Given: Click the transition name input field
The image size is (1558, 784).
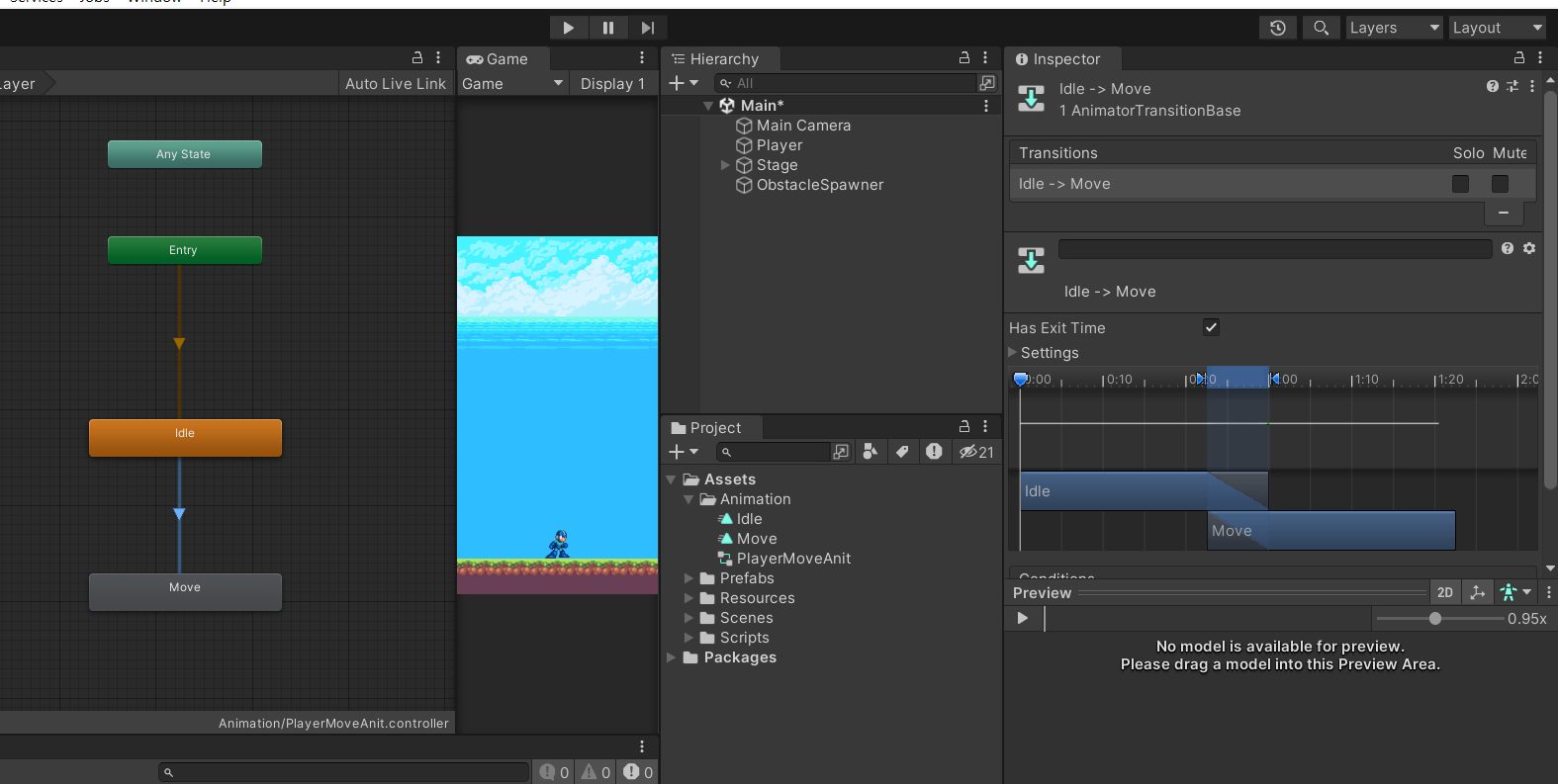Looking at the screenshot, I should point(1275,249).
